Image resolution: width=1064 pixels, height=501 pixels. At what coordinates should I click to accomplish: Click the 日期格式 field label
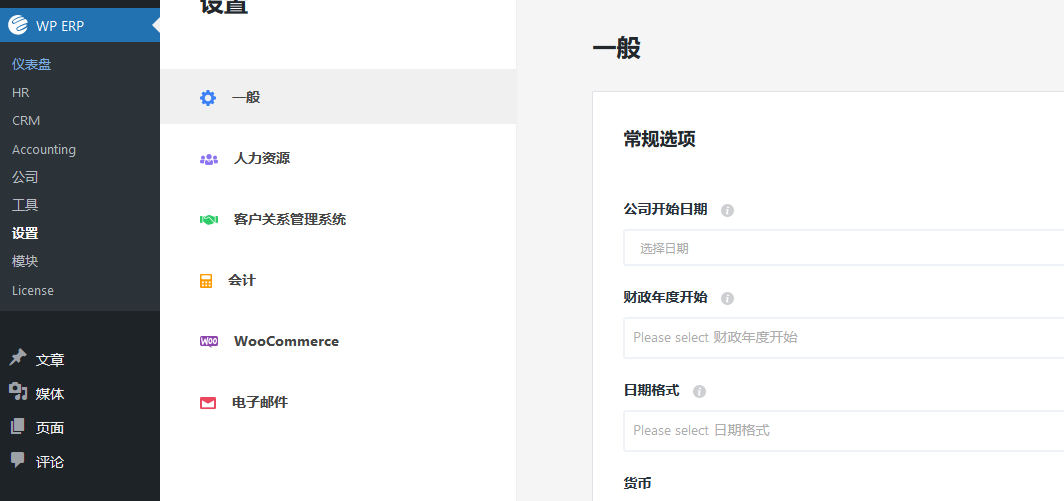coord(651,390)
